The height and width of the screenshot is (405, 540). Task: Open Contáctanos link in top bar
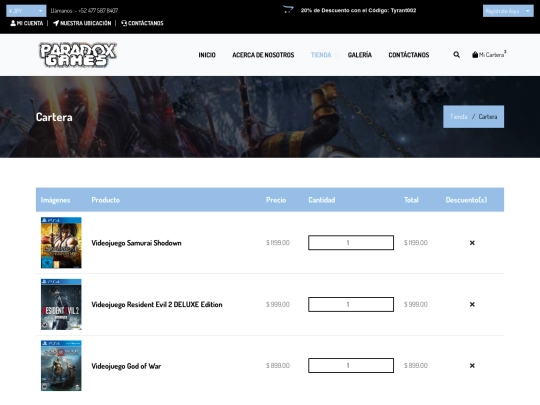(x=142, y=23)
